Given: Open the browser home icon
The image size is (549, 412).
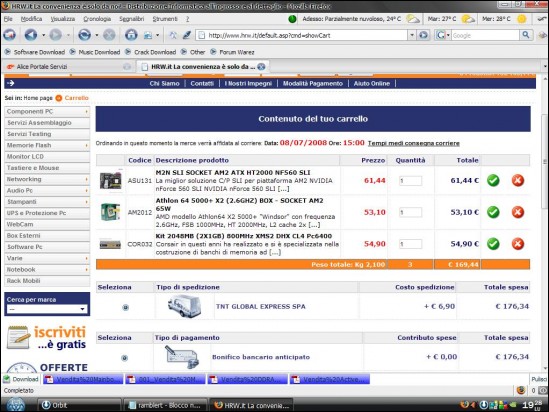Looking at the screenshot, I should tap(131, 35).
